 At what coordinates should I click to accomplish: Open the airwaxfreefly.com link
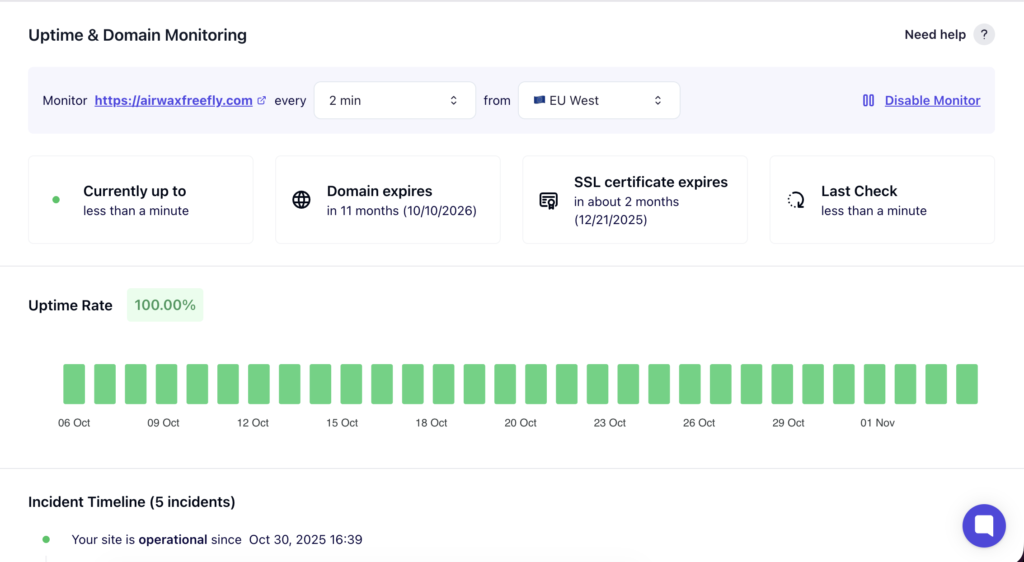pyautogui.click(x=174, y=101)
